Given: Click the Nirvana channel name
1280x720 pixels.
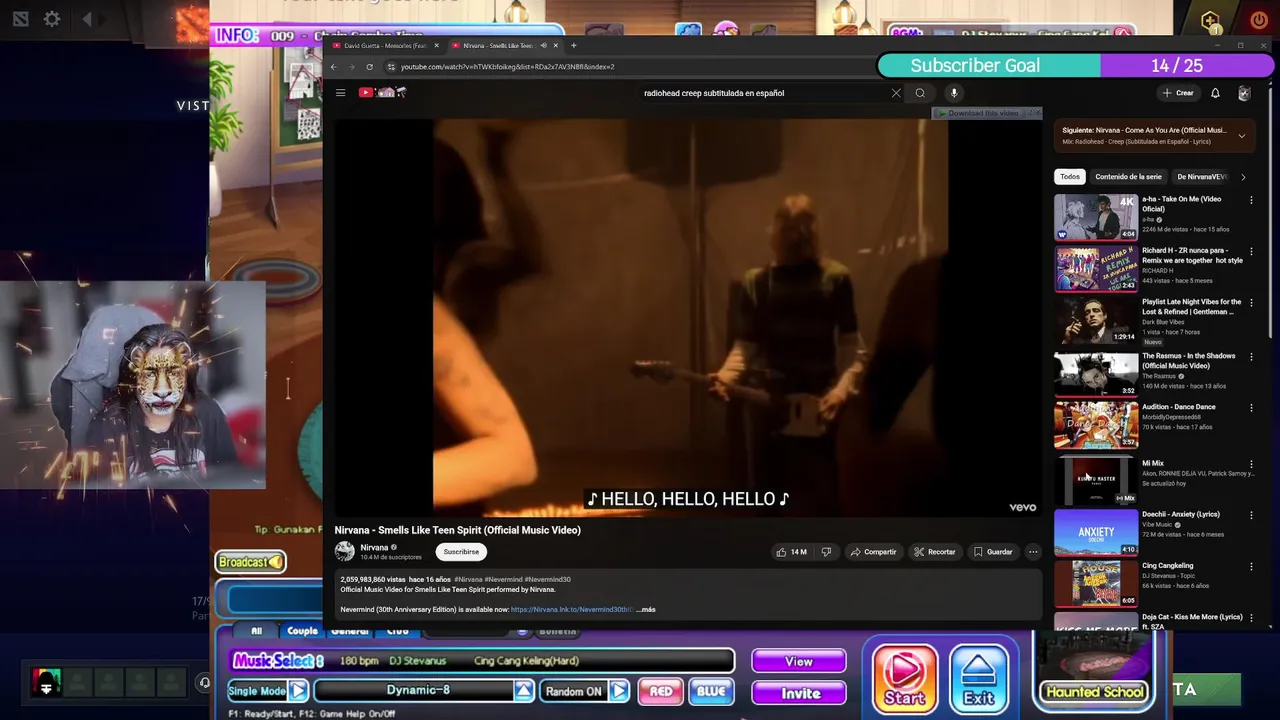Looking at the screenshot, I should pyautogui.click(x=374, y=547).
